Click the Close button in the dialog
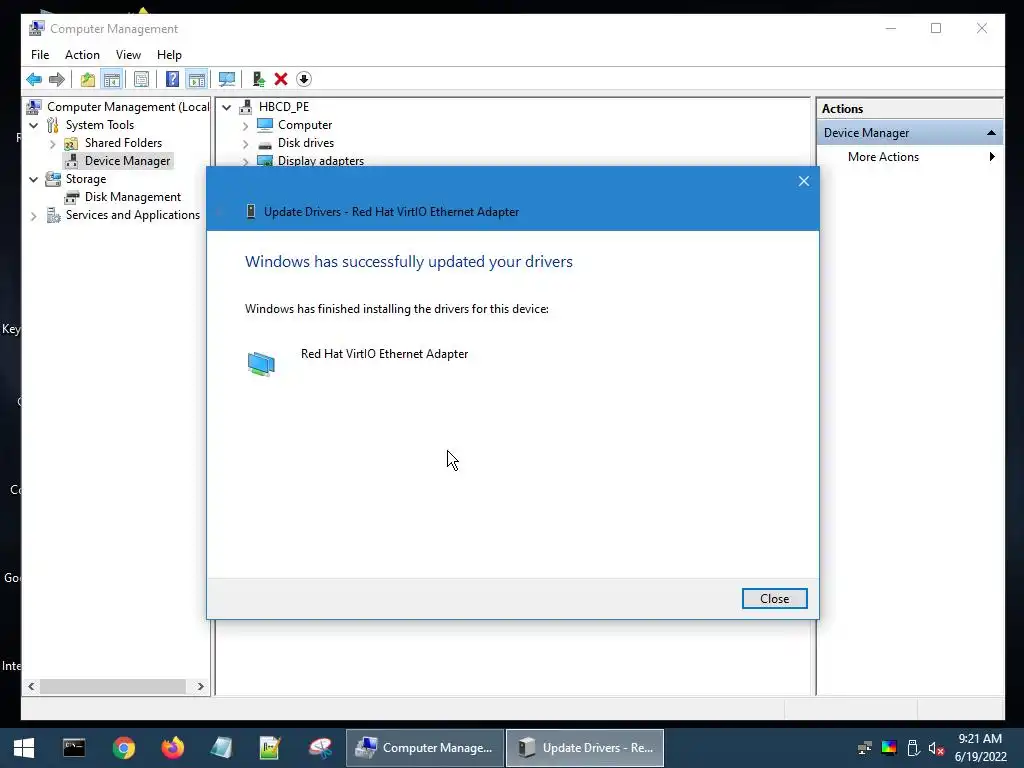The width and height of the screenshot is (1024, 768). [x=775, y=599]
